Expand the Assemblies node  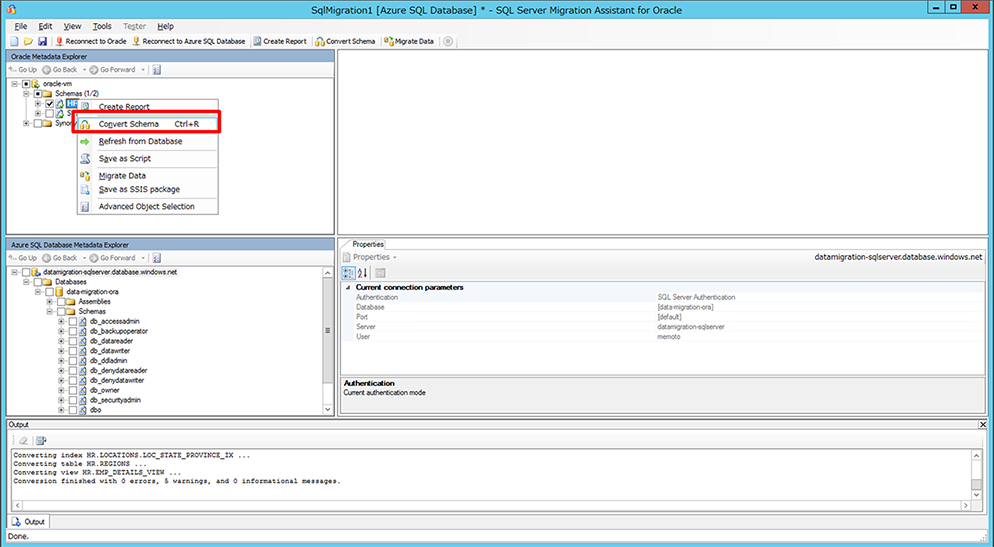coord(50,302)
